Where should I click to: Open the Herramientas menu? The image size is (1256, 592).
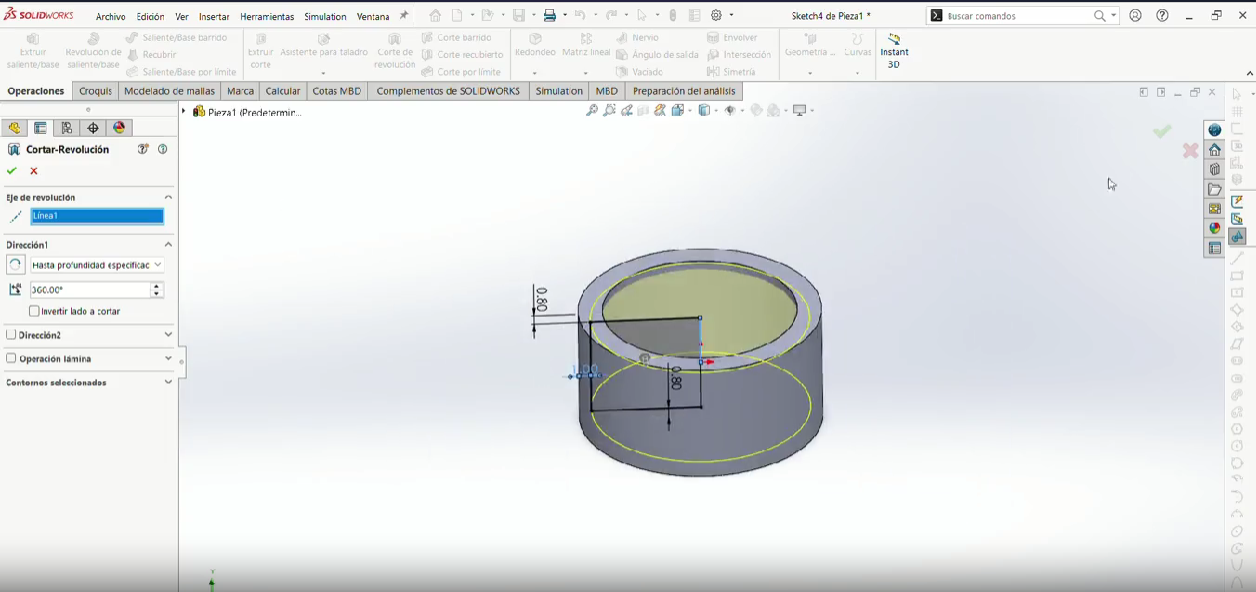tap(267, 17)
